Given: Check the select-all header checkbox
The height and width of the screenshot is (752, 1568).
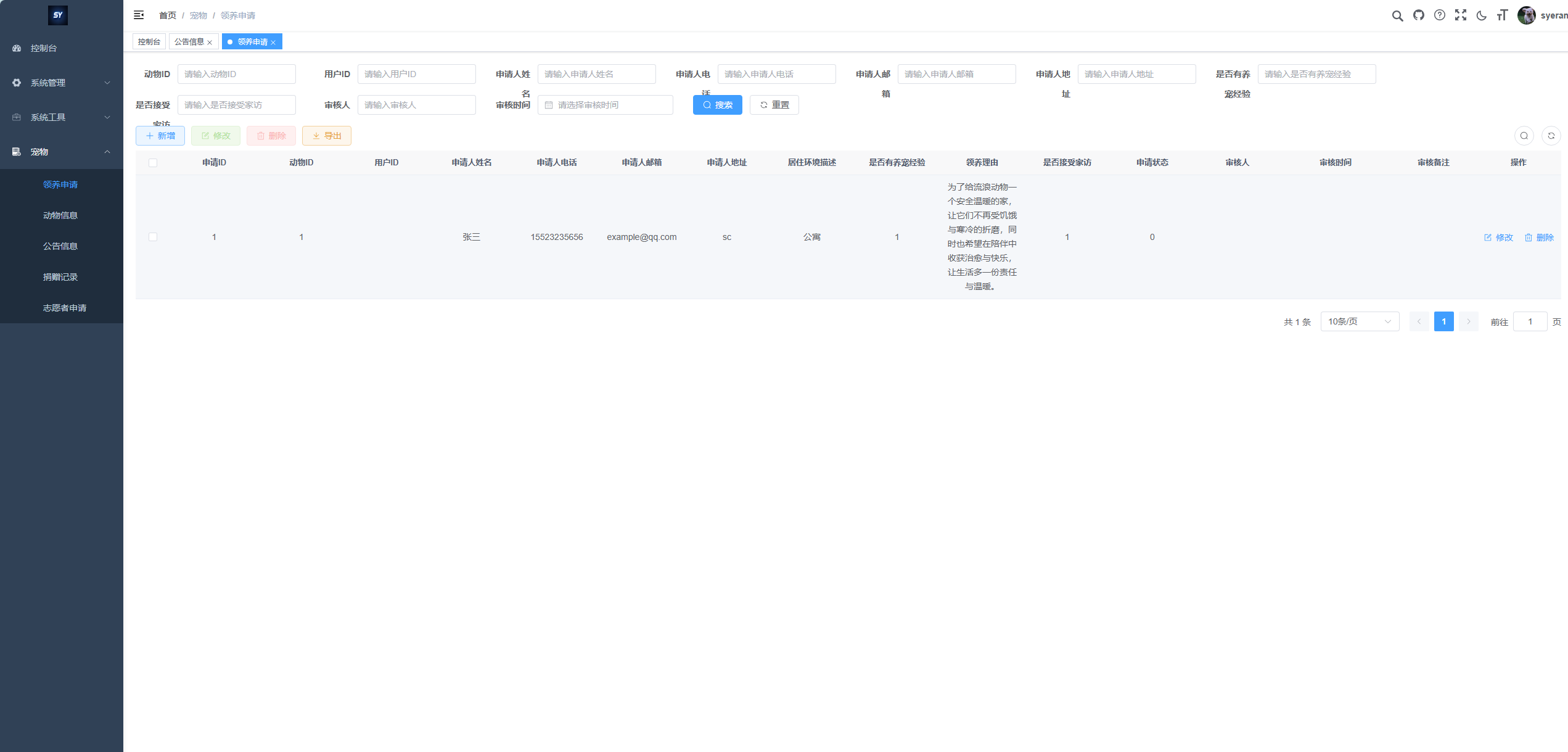Looking at the screenshot, I should click(153, 163).
